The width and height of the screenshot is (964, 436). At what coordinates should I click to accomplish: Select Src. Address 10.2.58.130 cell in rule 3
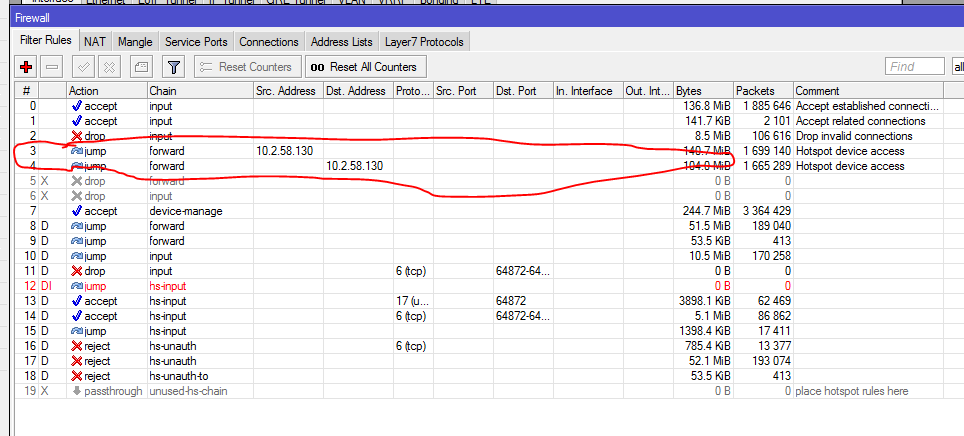pyautogui.click(x=284, y=151)
